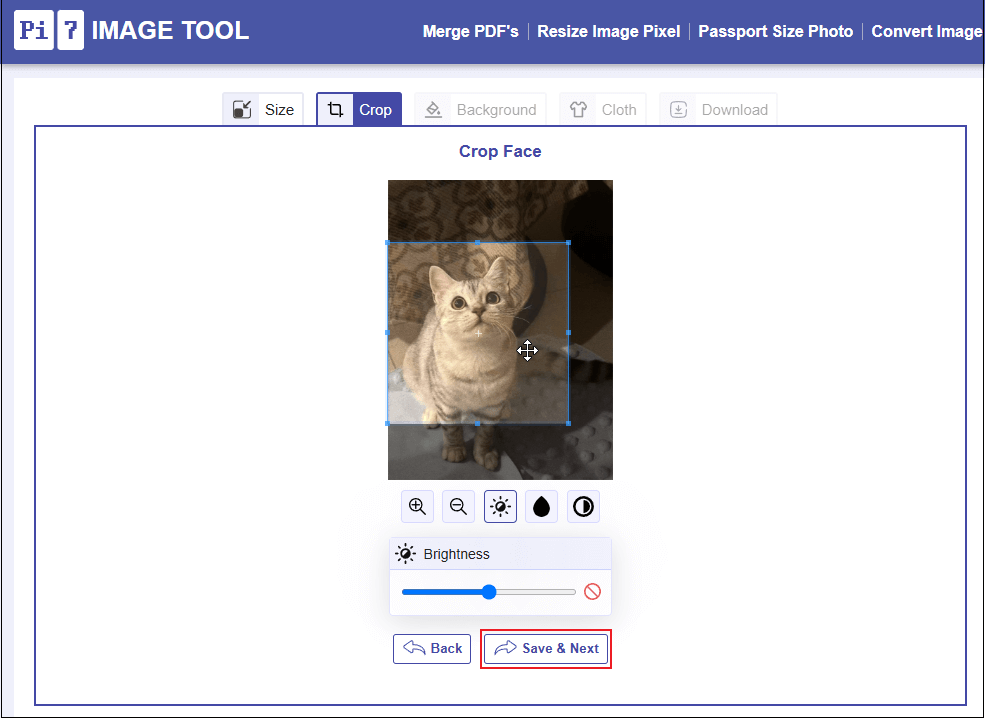Click the cat image inside the crop selection
The image size is (985, 718).
click(470, 330)
